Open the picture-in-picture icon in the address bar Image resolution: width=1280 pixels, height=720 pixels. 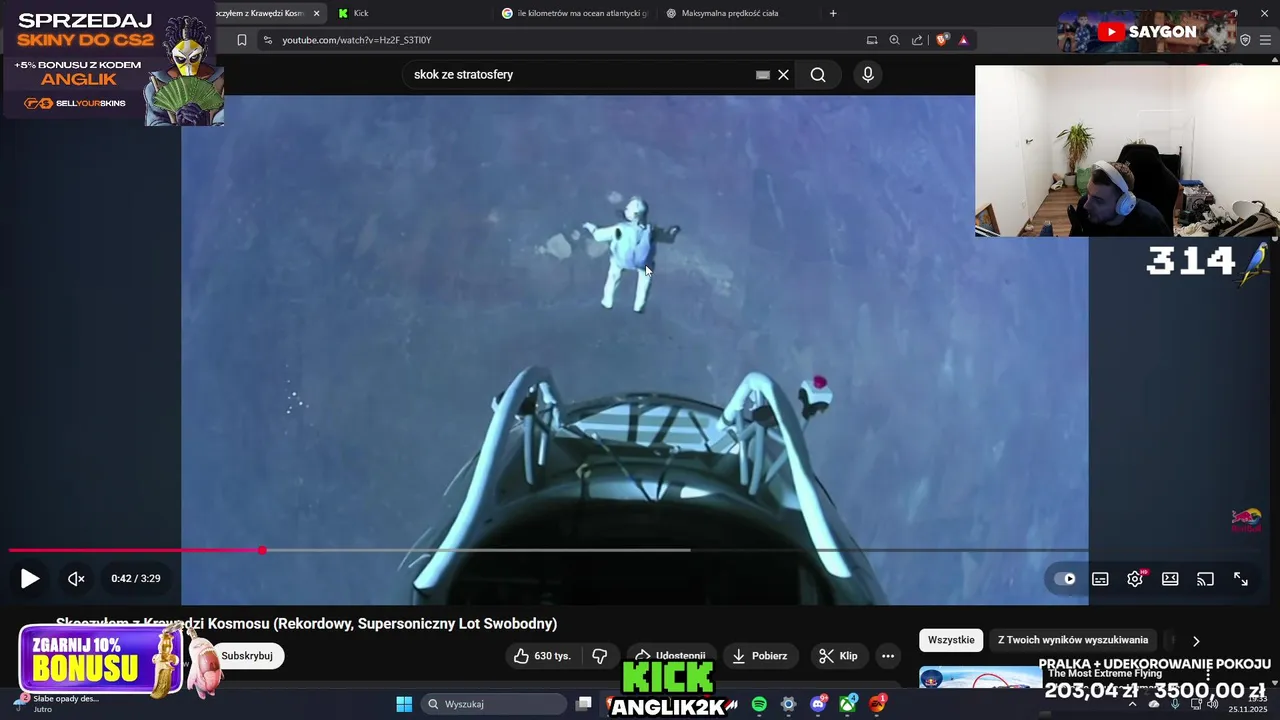click(872, 40)
